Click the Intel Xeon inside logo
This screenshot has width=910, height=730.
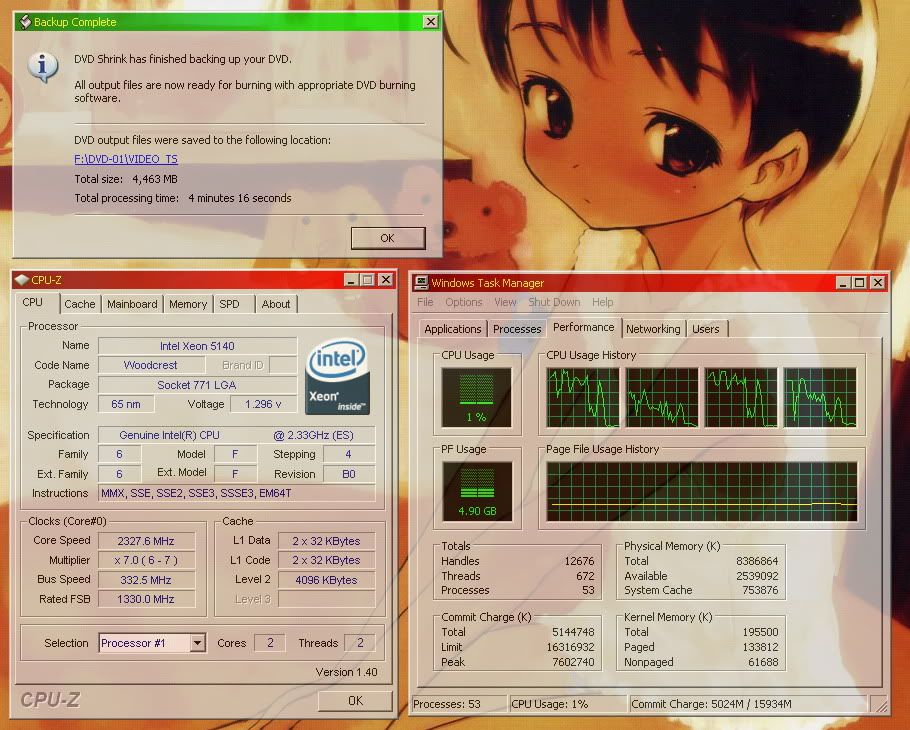337,377
